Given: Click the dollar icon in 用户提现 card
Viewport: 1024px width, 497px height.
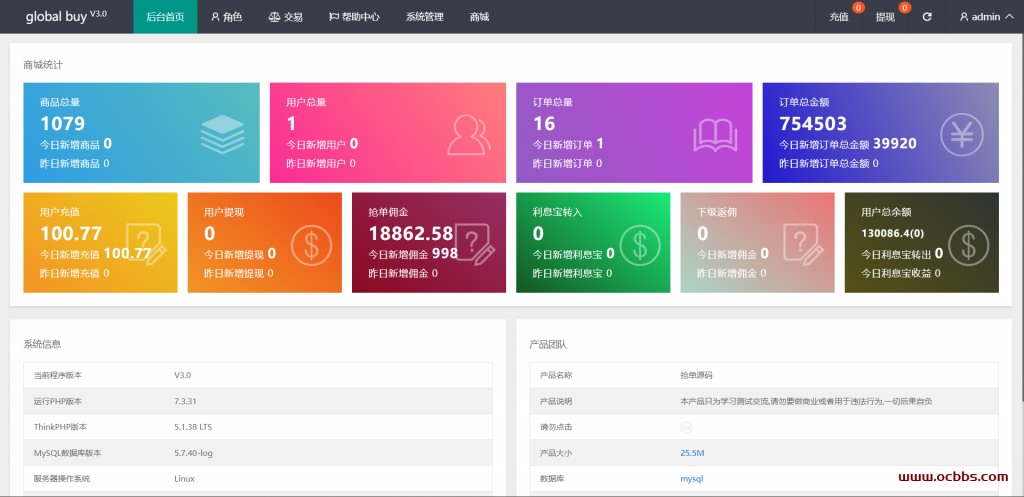Looking at the screenshot, I should [x=312, y=245].
